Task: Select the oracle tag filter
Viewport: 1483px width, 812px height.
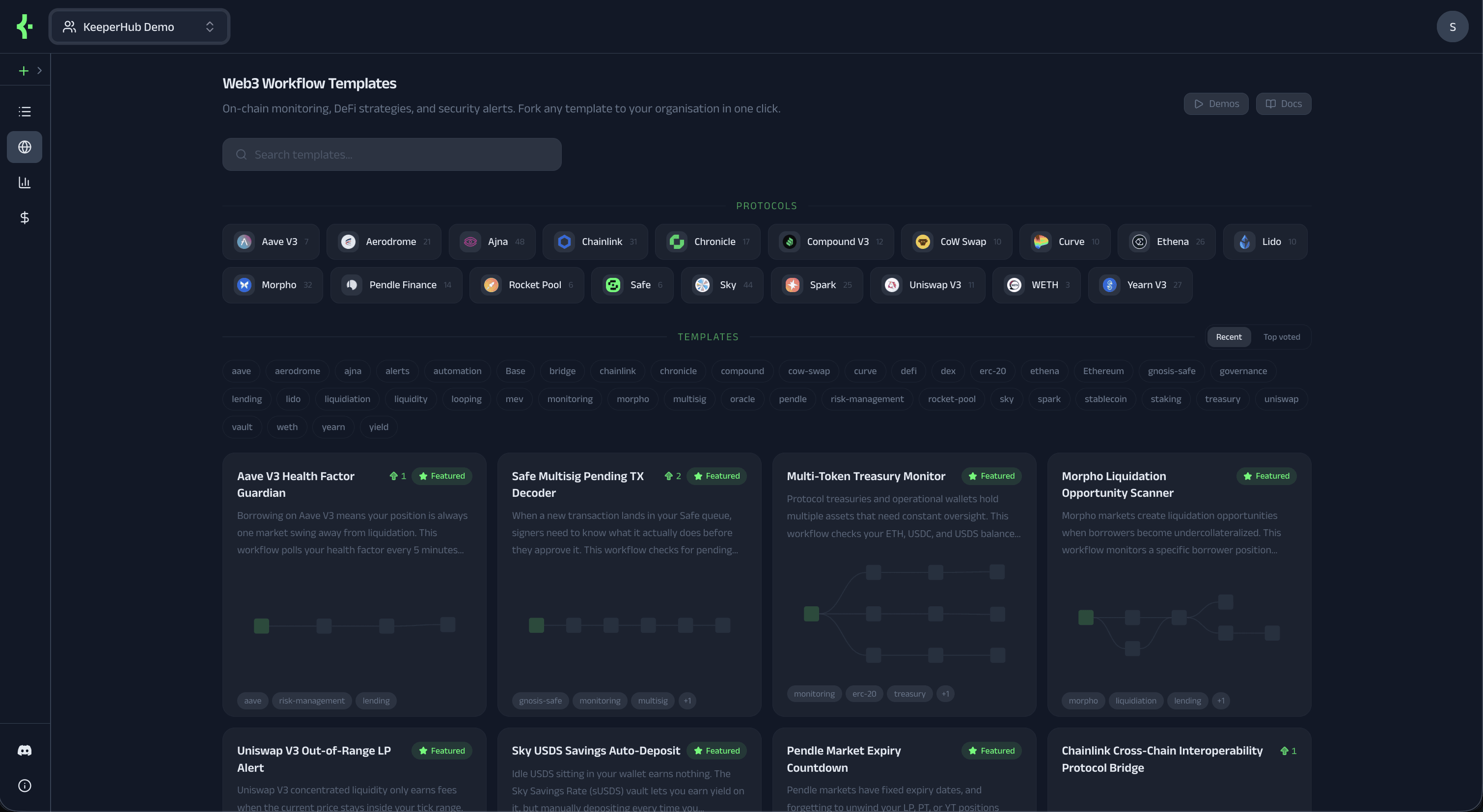Action: pyautogui.click(x=742, y=399)
